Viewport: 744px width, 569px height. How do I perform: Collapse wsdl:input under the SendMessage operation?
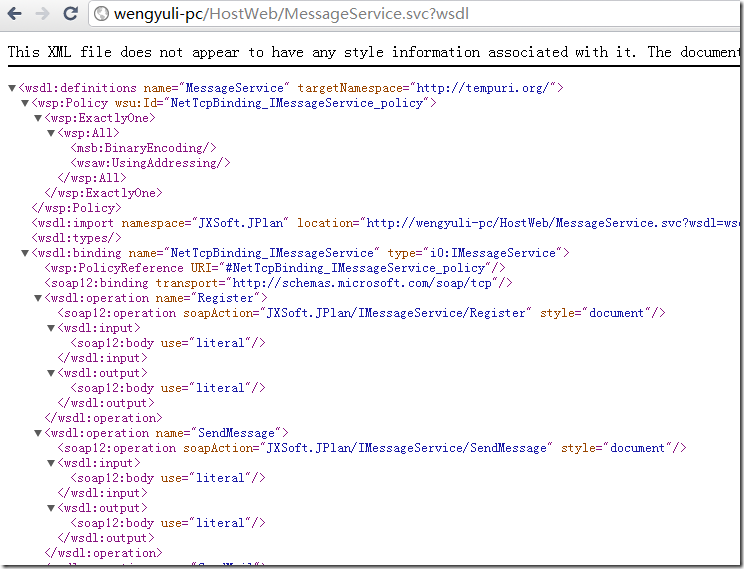pos(51,463)
